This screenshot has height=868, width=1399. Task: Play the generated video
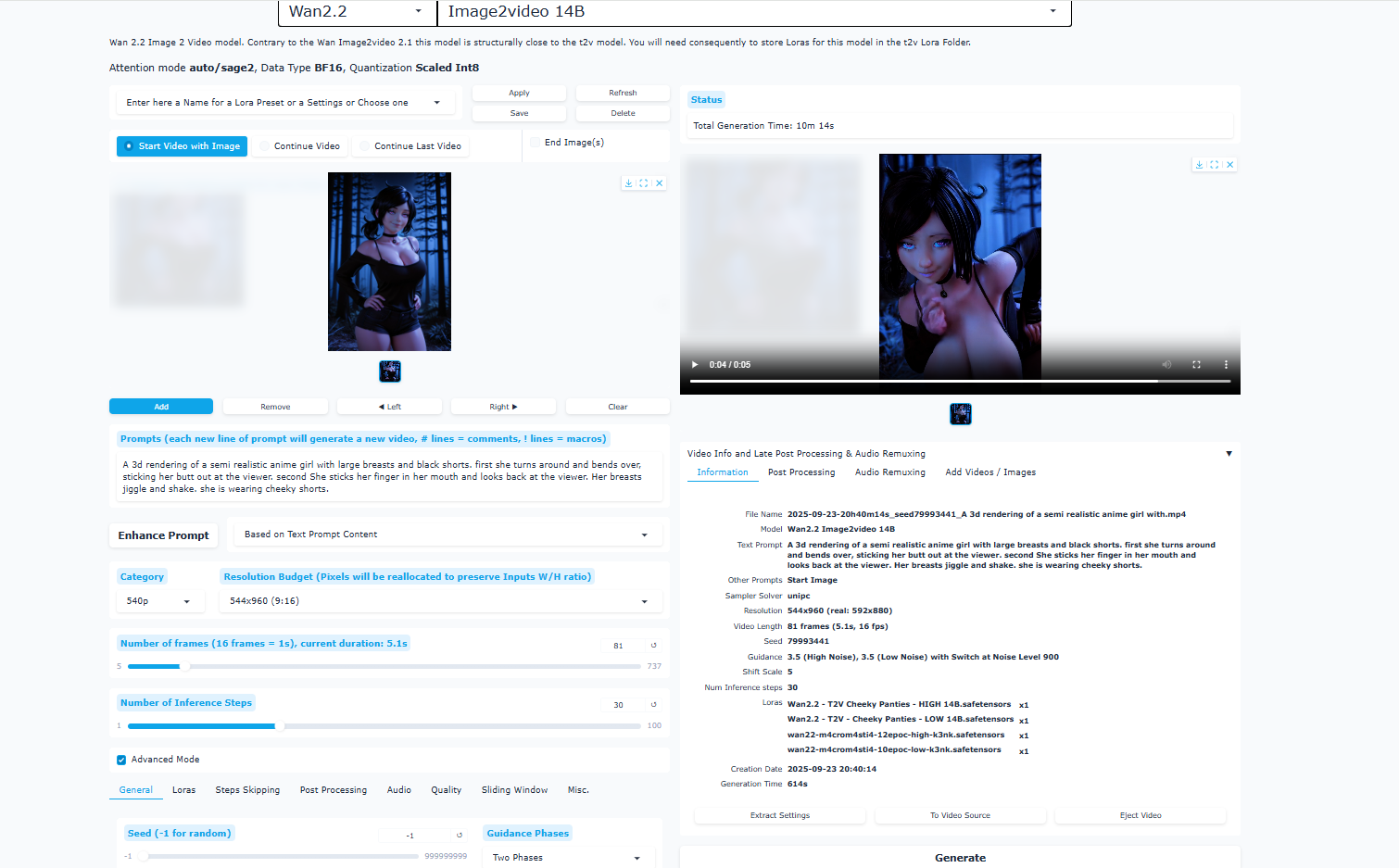coord(695,365)
